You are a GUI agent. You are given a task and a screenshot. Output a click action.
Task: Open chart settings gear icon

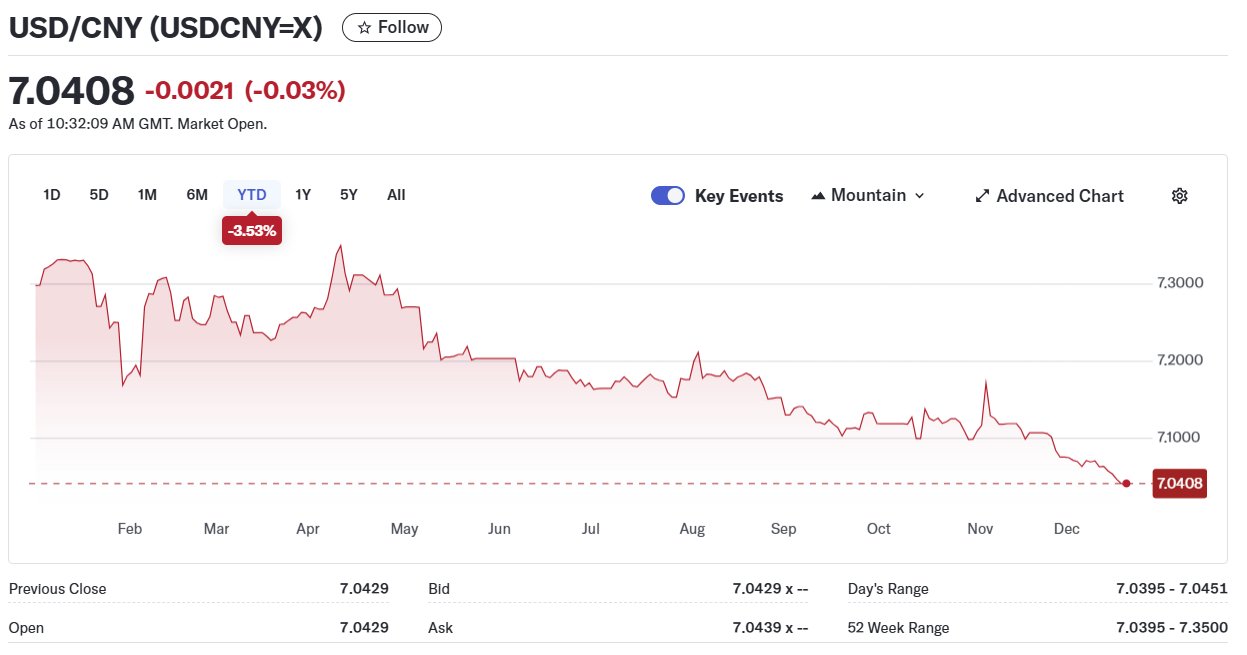pos(1179,196)
